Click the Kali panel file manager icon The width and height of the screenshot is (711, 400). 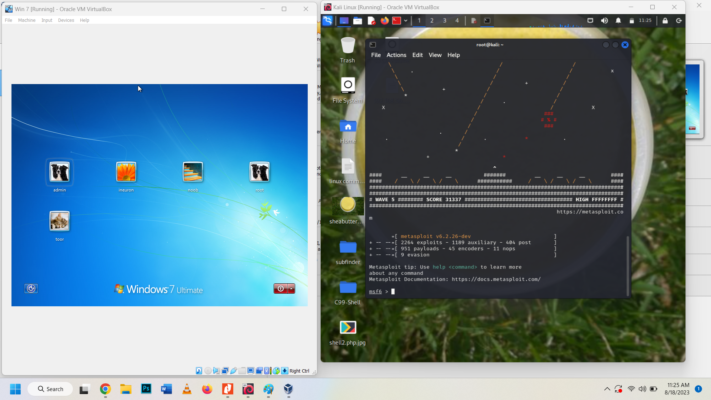click(x=357, y=20)
